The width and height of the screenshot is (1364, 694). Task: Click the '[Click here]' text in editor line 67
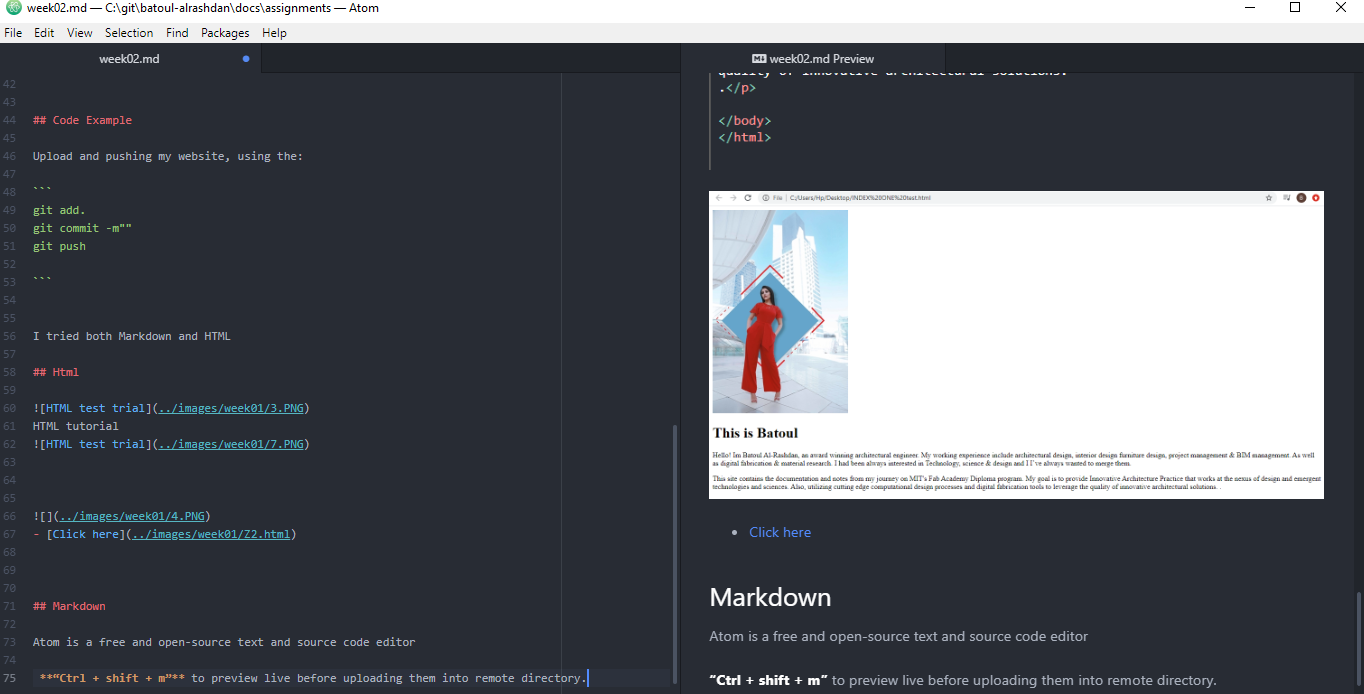click(x=85, y=534)
